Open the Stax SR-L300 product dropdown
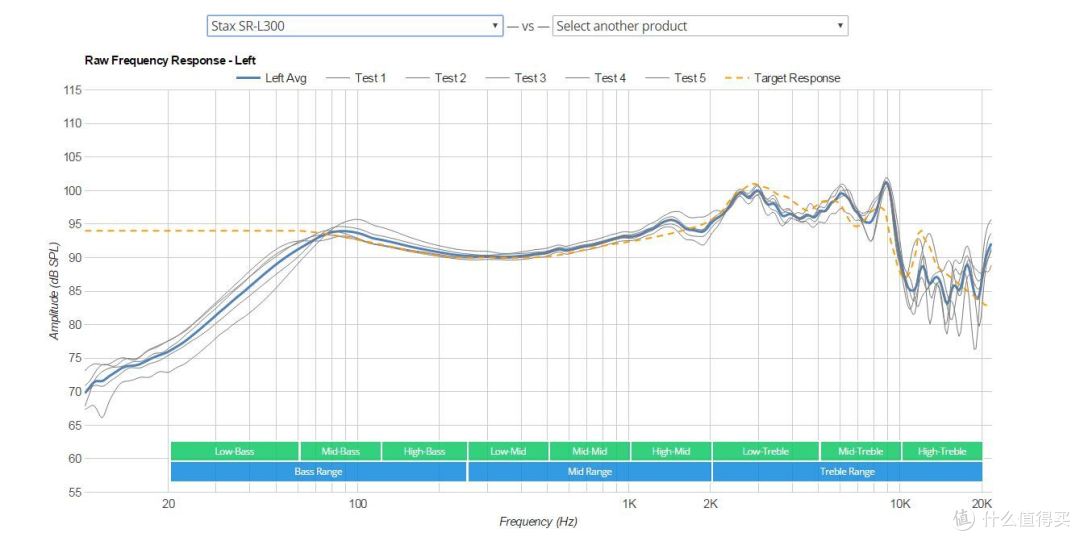 coord(354,26)
